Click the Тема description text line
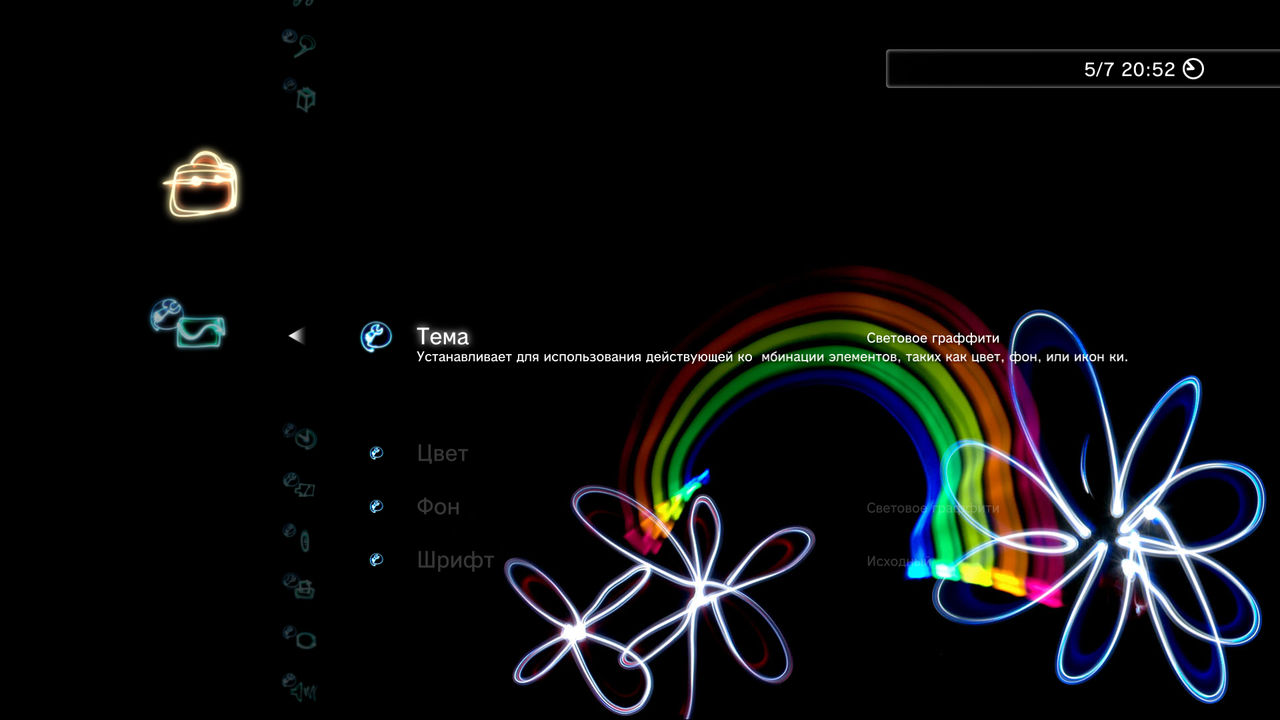The width and height of the screenshot is (1280, 720). click(772, 357)
